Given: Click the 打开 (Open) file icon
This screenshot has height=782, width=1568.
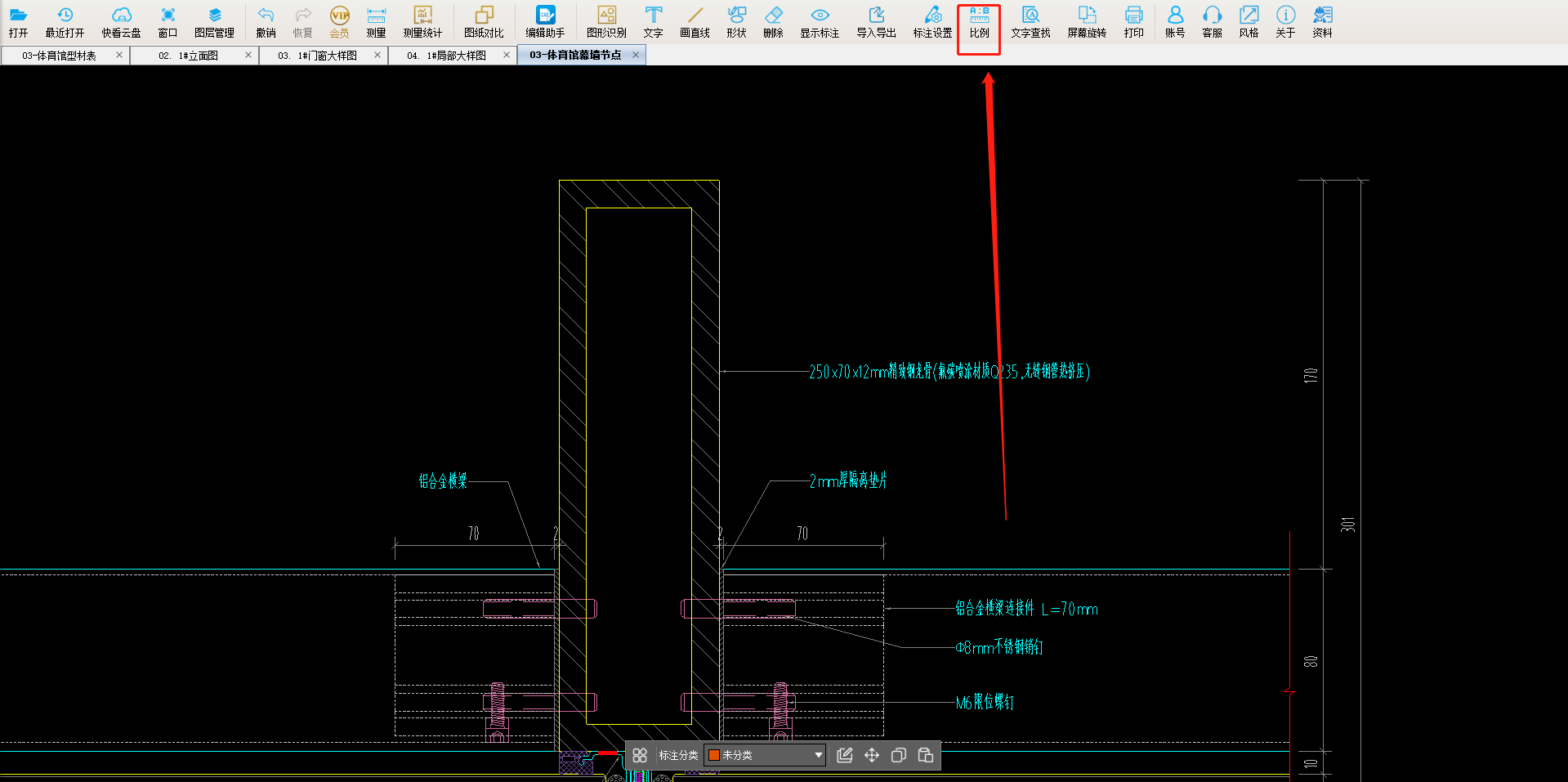Looking at the screenshot, I should point(18,22).
